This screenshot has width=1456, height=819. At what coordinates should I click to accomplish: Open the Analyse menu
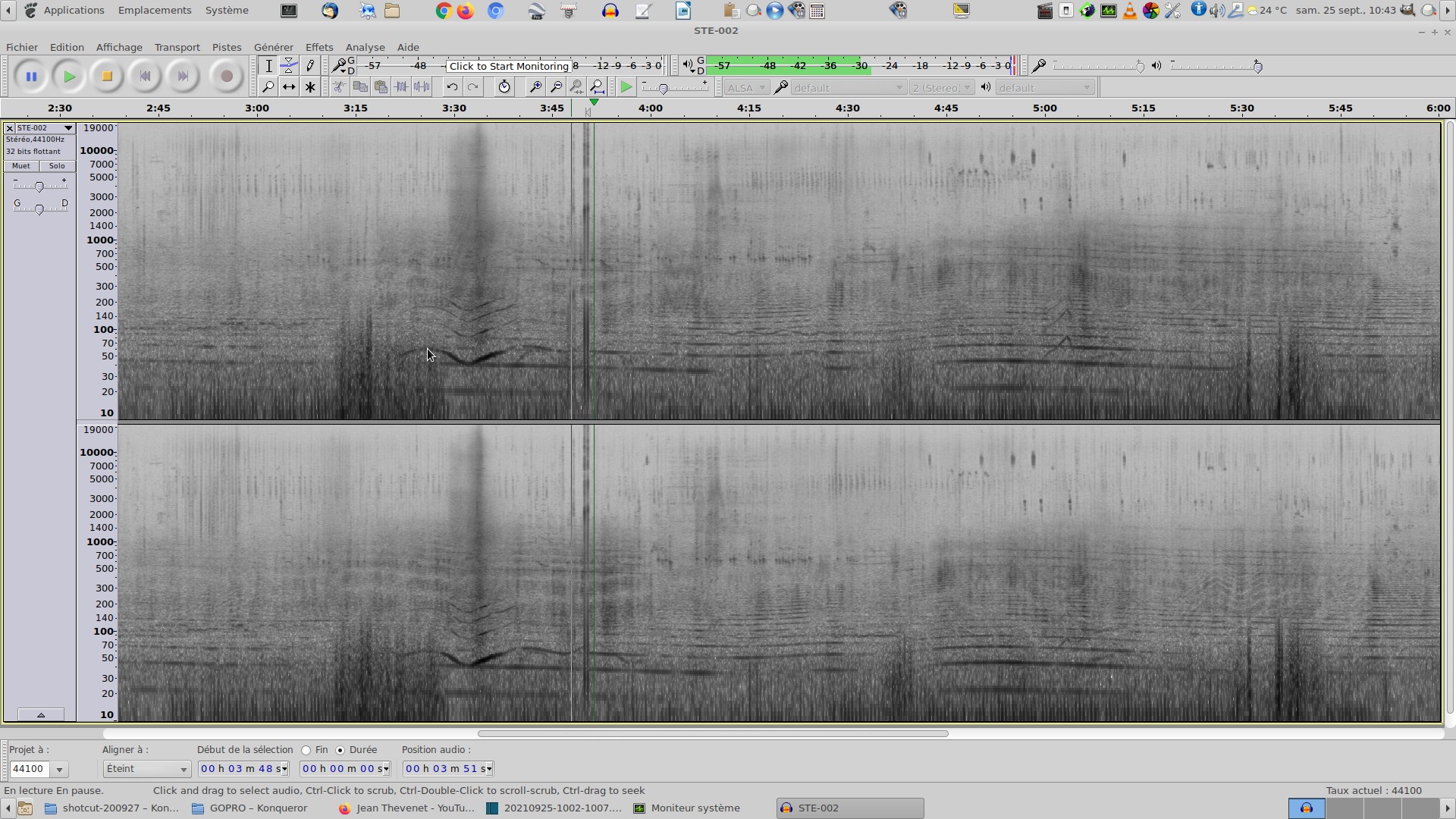[365, 47]
